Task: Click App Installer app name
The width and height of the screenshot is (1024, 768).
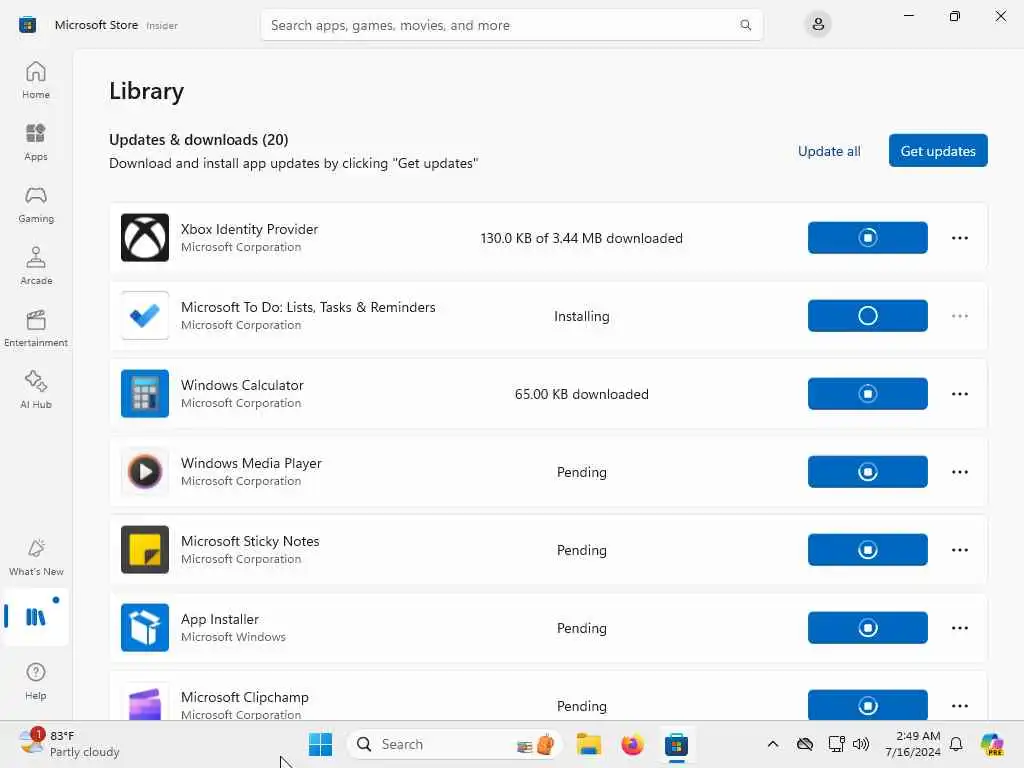Action: pos(219,619)
